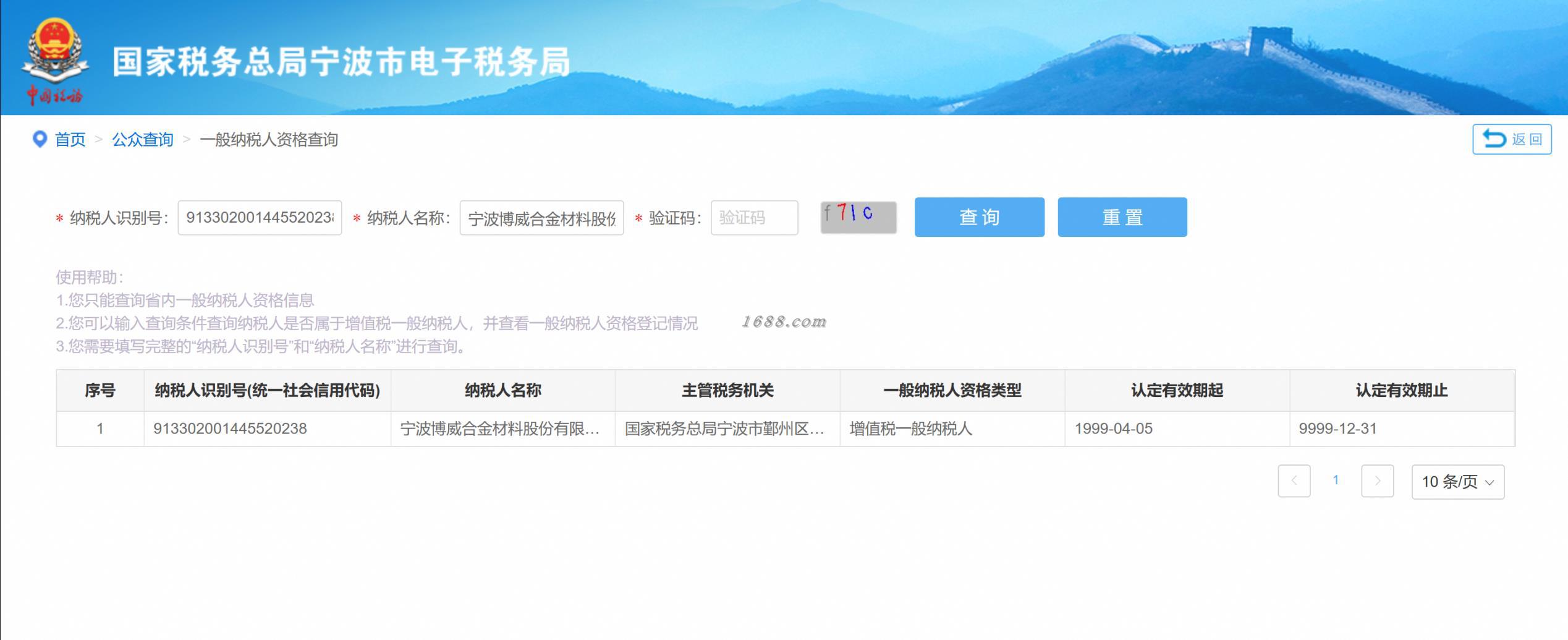Click the 认定有效期起 column header
This screenshot has width=1568, height=640.
click(x=1177, y=390)
